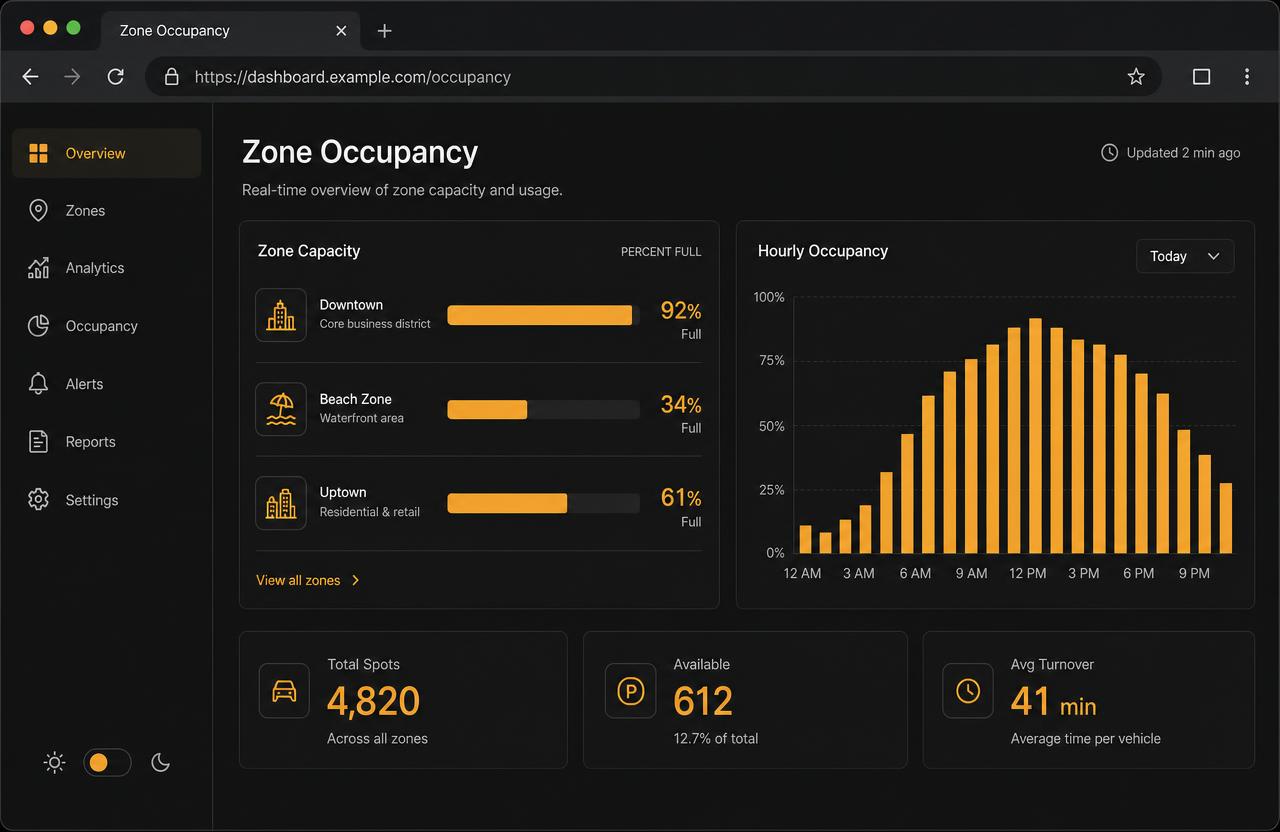Screen dimensions: 1280x832
Task: Select the Zone Occupancy browser tab
Action: click(x=230, y=31)
